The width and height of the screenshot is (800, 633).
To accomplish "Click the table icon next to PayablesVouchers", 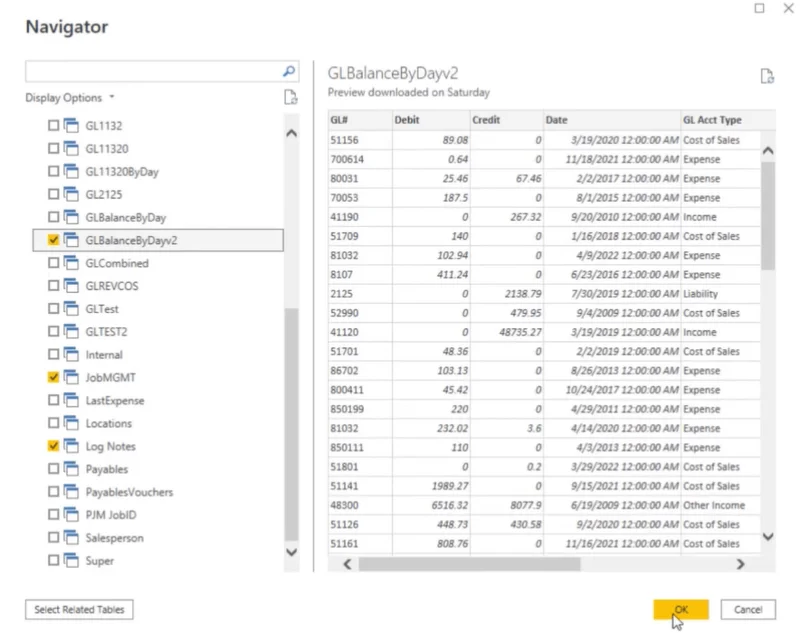I will (x=71, y=491).
